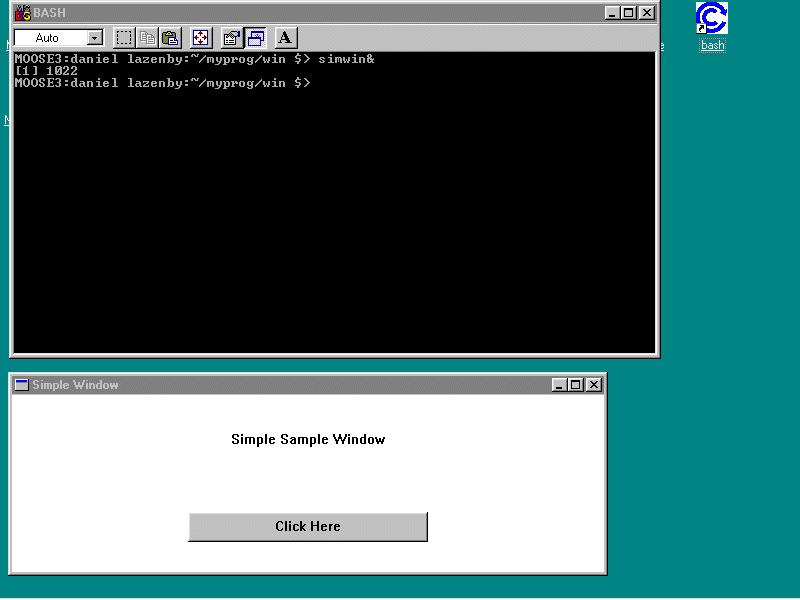Click the Auto font size combo box field
The height and width of the screenshot is (600, 800).
click(50, 38)
